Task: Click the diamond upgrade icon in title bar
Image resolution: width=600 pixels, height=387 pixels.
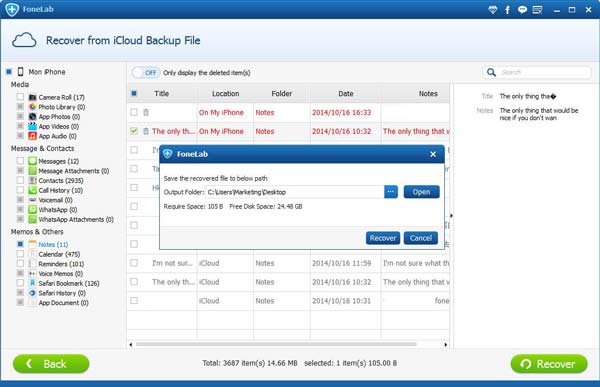Action: click(x=493, y=10)
